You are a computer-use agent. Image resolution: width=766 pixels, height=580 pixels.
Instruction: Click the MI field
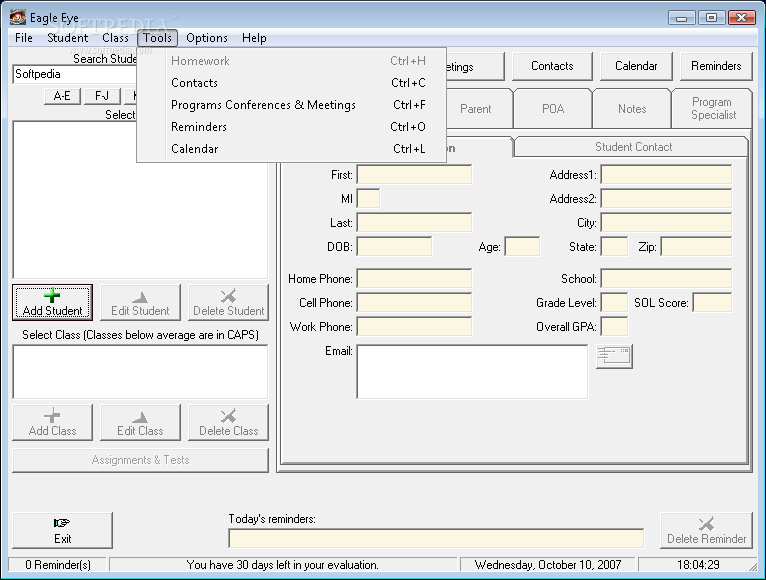(x=368, y=199)
